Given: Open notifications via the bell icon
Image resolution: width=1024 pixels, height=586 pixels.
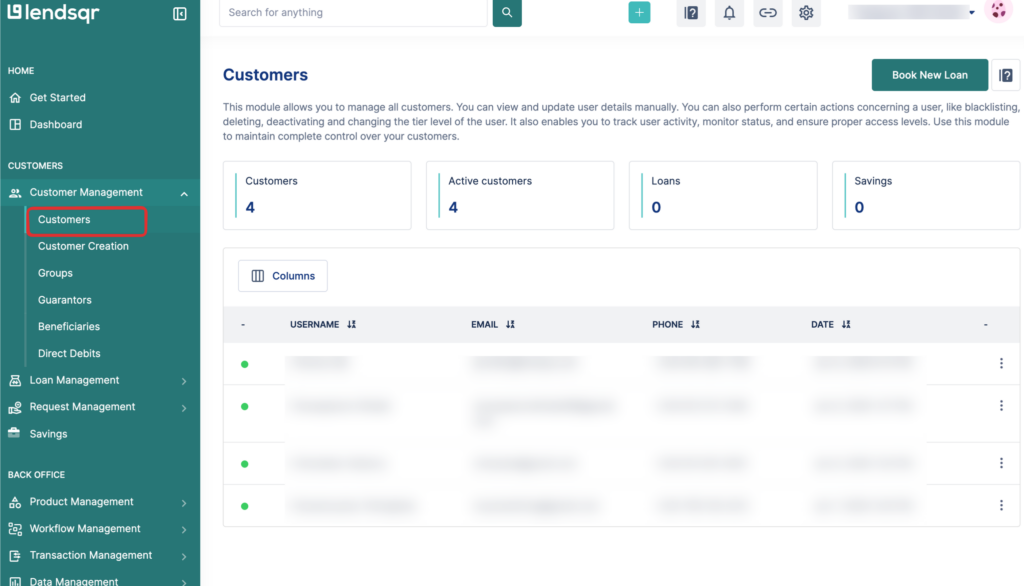Looking at the screenshot, I should pyautogui.click(x=729, y=13).
